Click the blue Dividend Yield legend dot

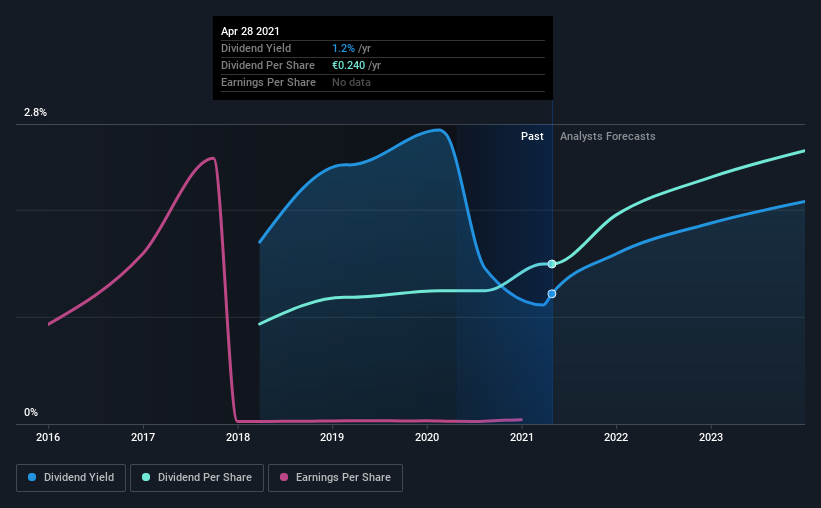32,477
